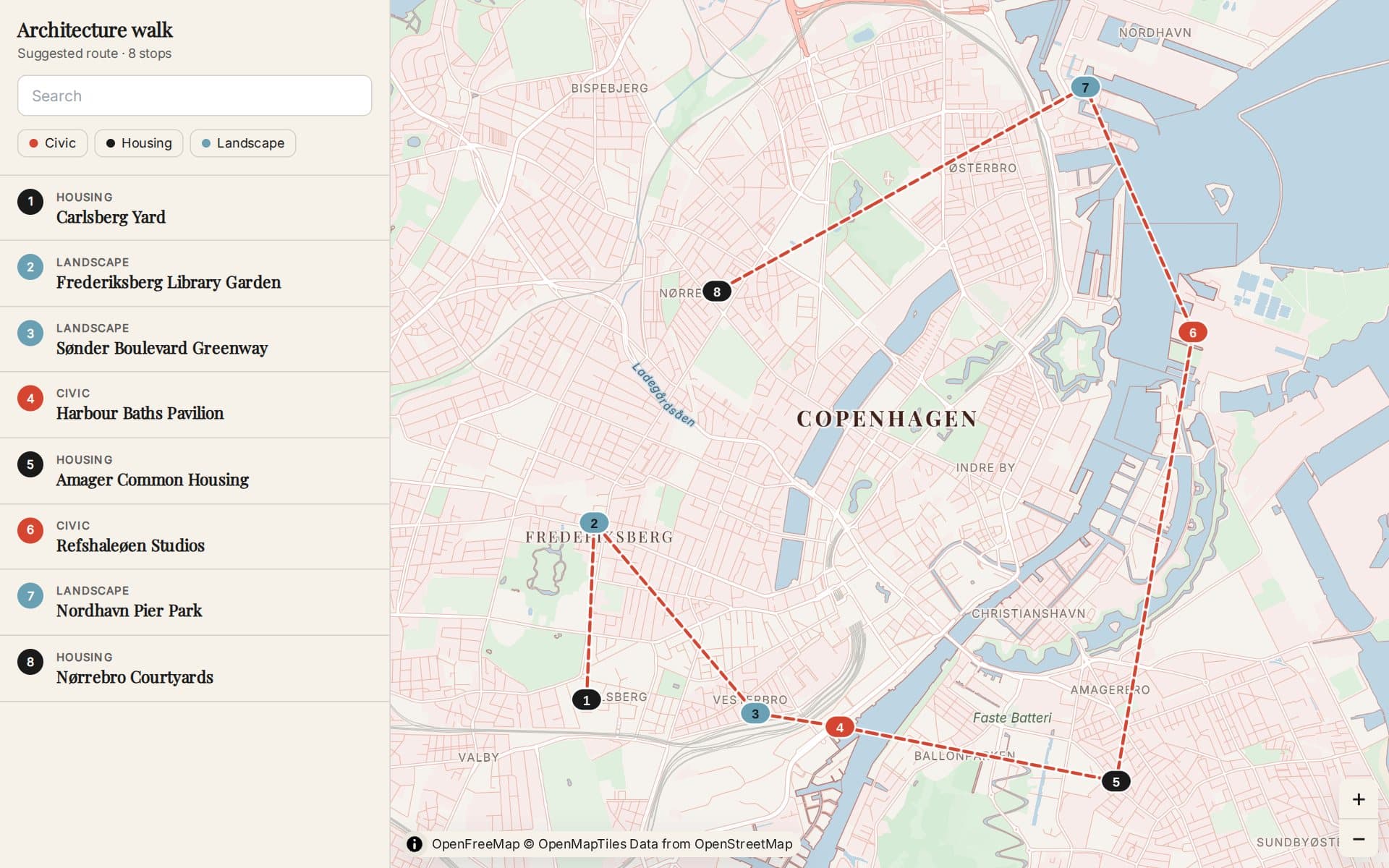
Task: Choose Amager Common Housing stop
Action: 195,471
